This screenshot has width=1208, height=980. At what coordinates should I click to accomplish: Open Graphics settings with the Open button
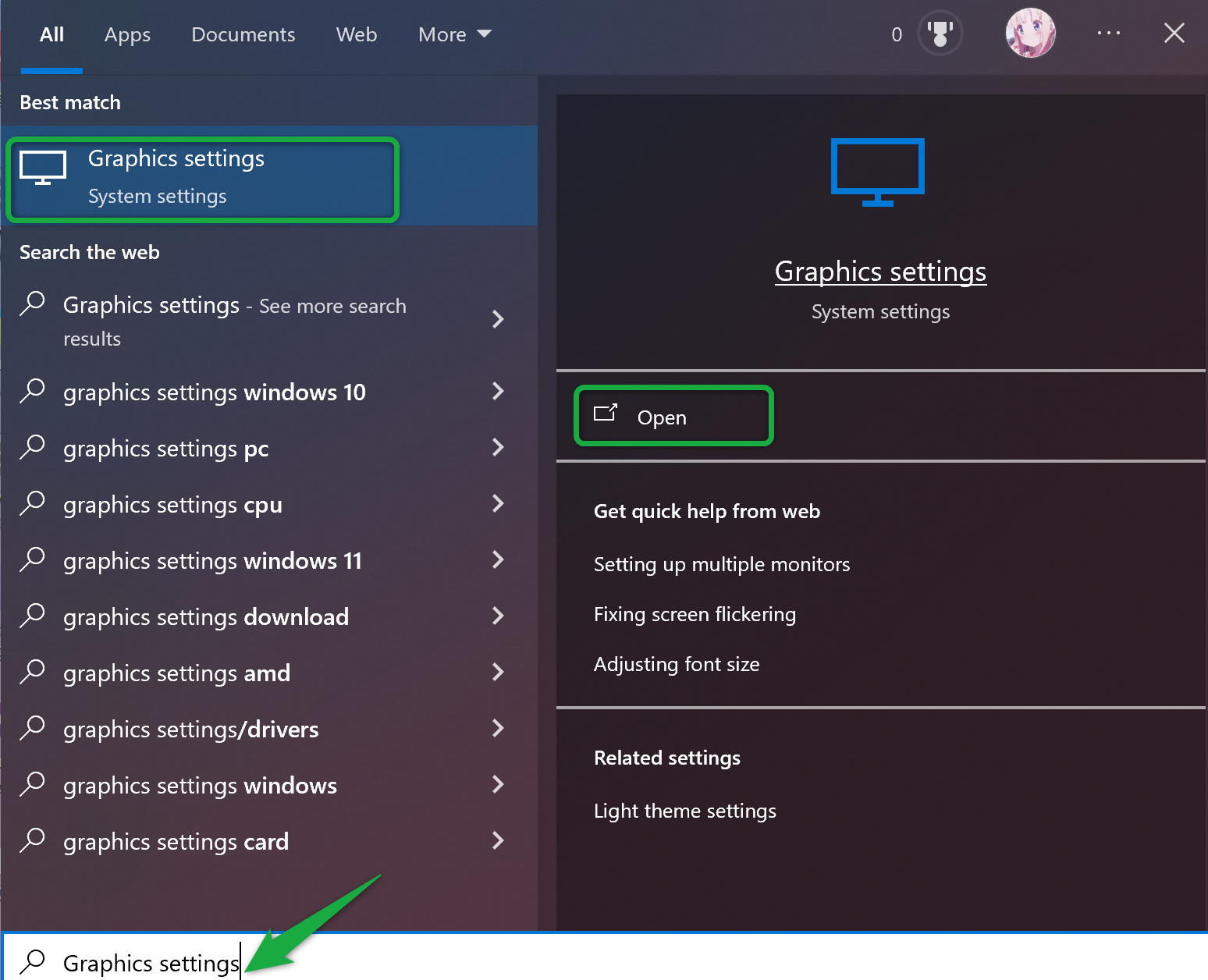click(673, 416)
